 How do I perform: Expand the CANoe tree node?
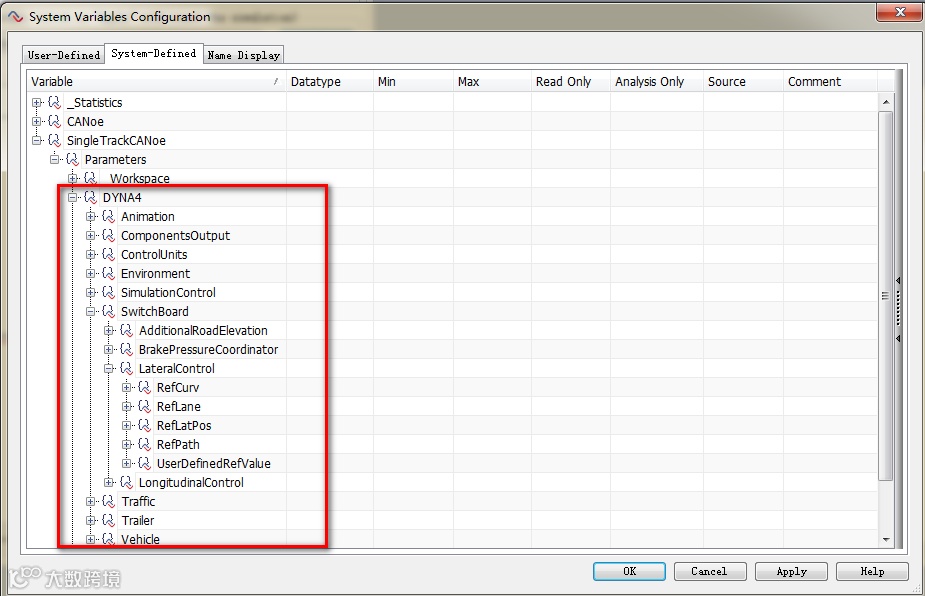[x=37, y=122]
